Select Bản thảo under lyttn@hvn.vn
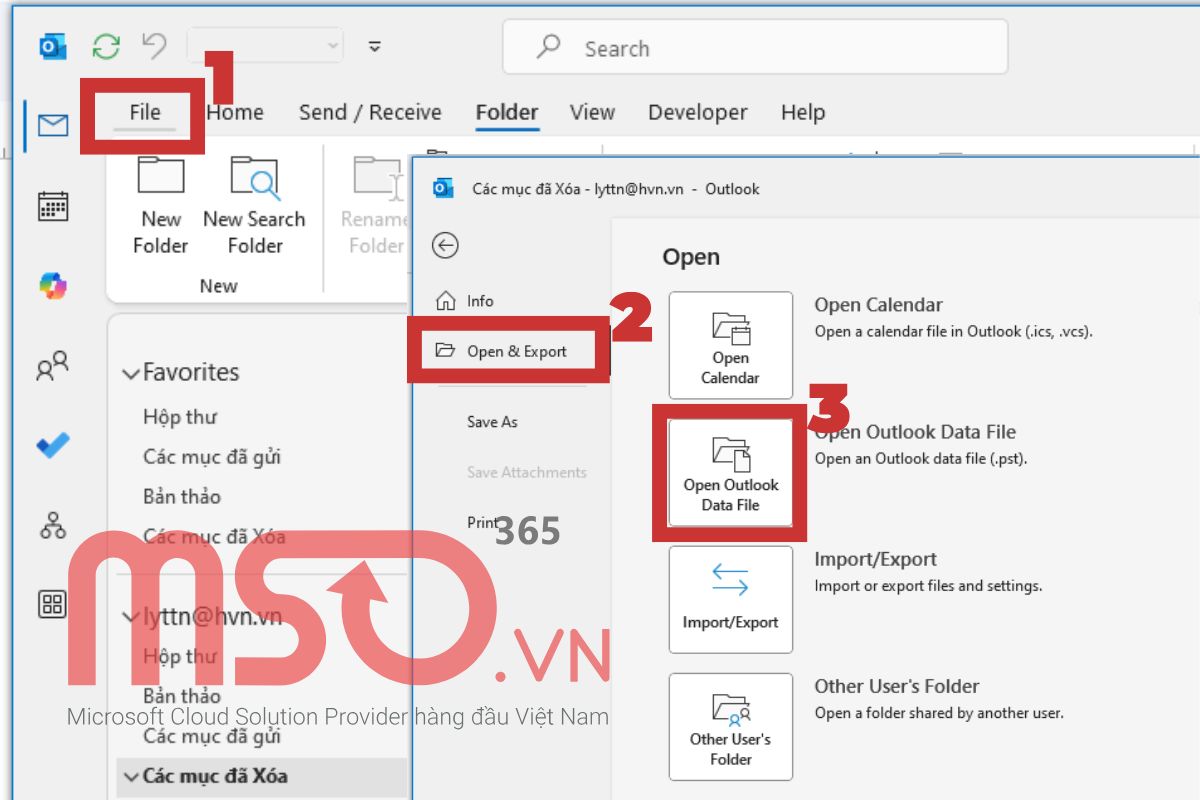 (x=182, y=696)
